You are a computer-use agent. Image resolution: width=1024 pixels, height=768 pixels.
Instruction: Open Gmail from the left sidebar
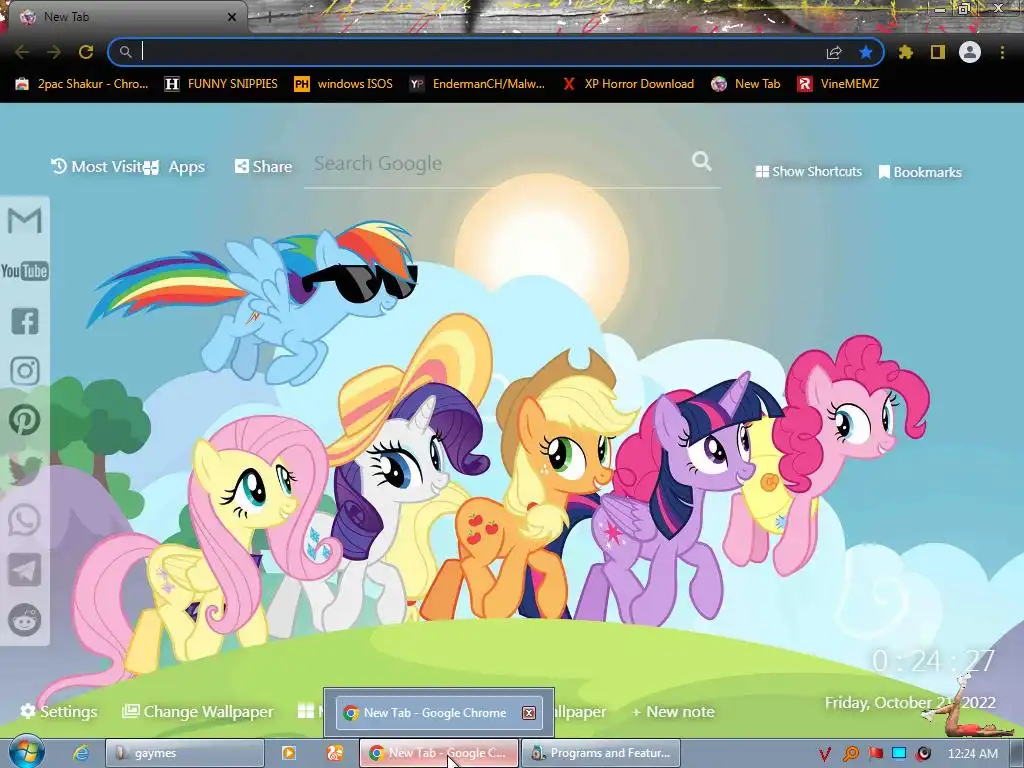25,221
